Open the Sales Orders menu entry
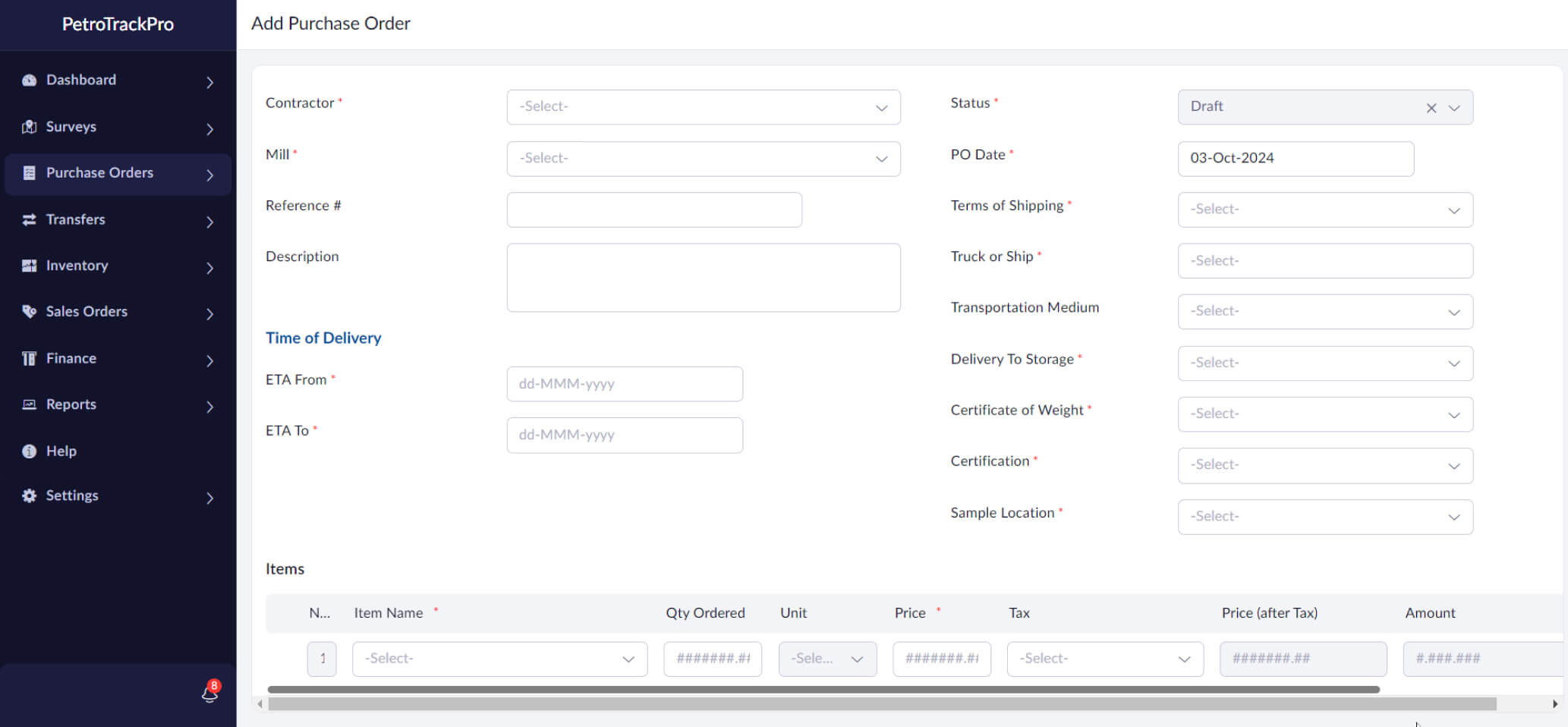1568x727 pixels. [86, 312]
